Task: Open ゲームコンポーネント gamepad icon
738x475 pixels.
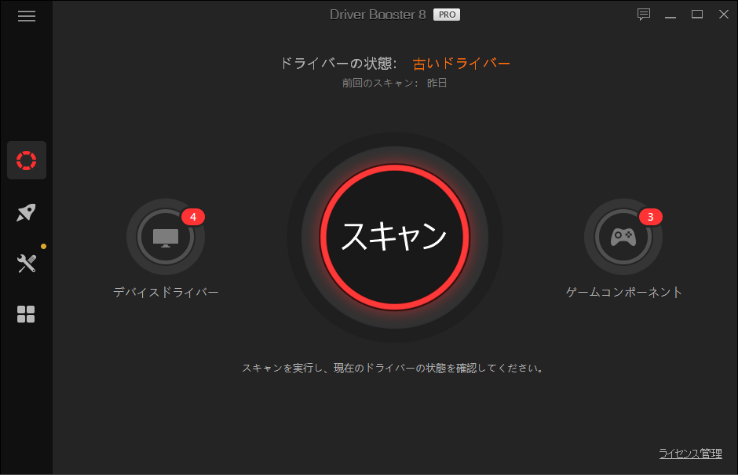Action: pos(623,237)
